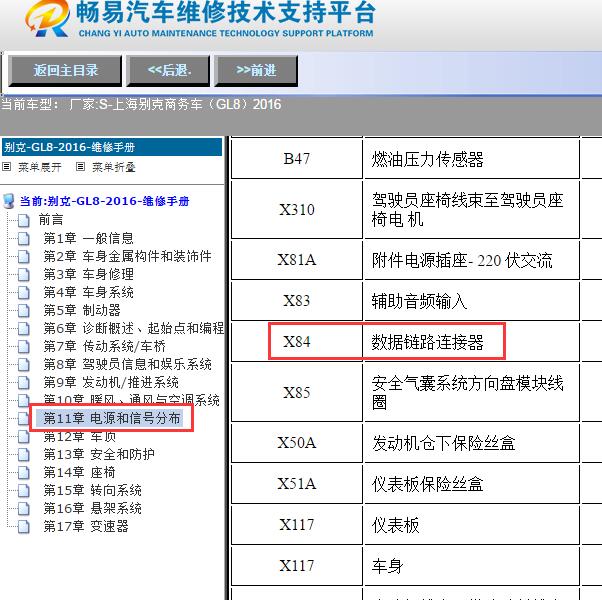Click 附件电源插座- 220 伏交流 cell

click(471, 260)
